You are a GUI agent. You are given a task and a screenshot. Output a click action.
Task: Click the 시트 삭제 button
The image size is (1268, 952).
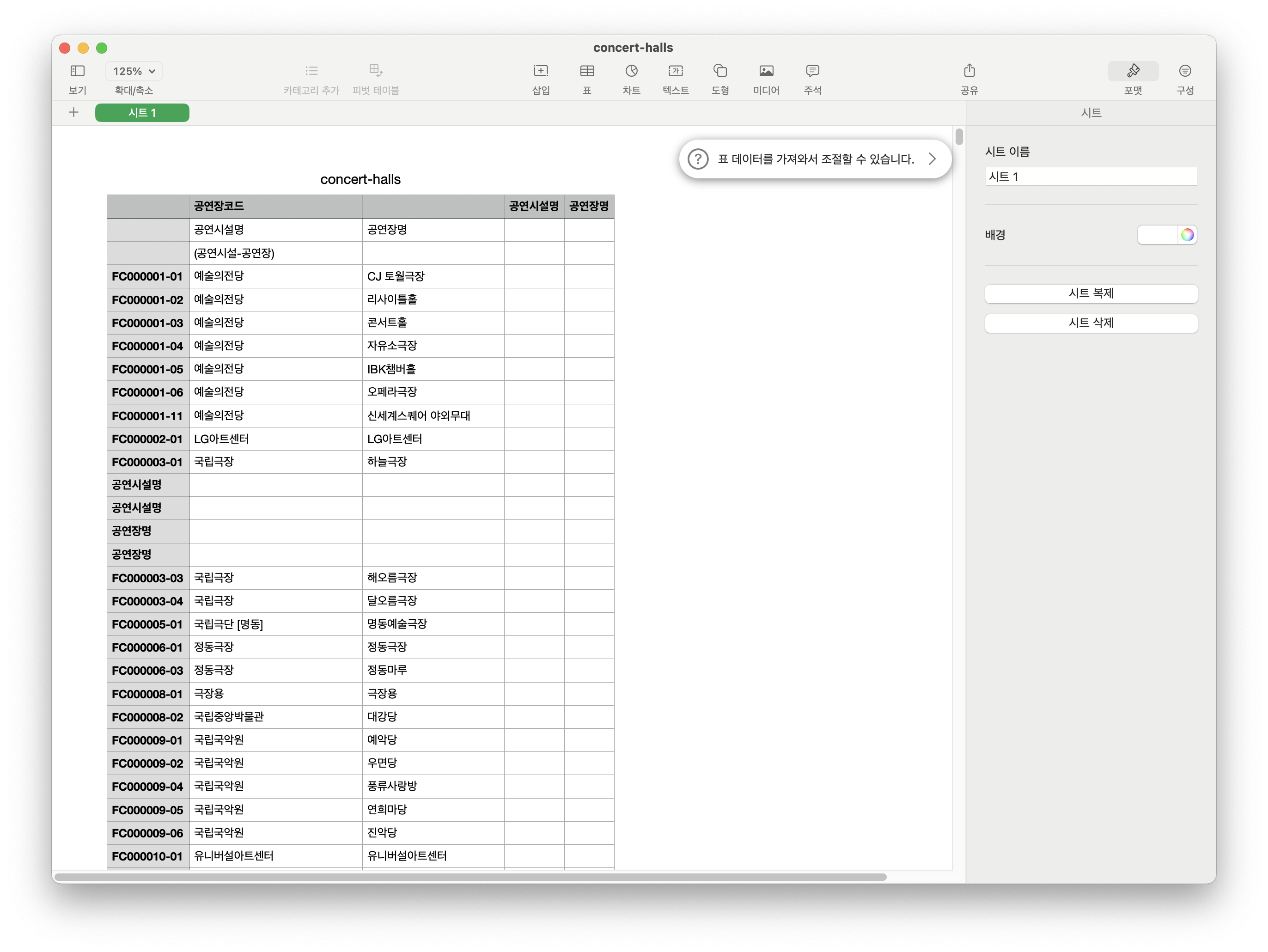1090,323
